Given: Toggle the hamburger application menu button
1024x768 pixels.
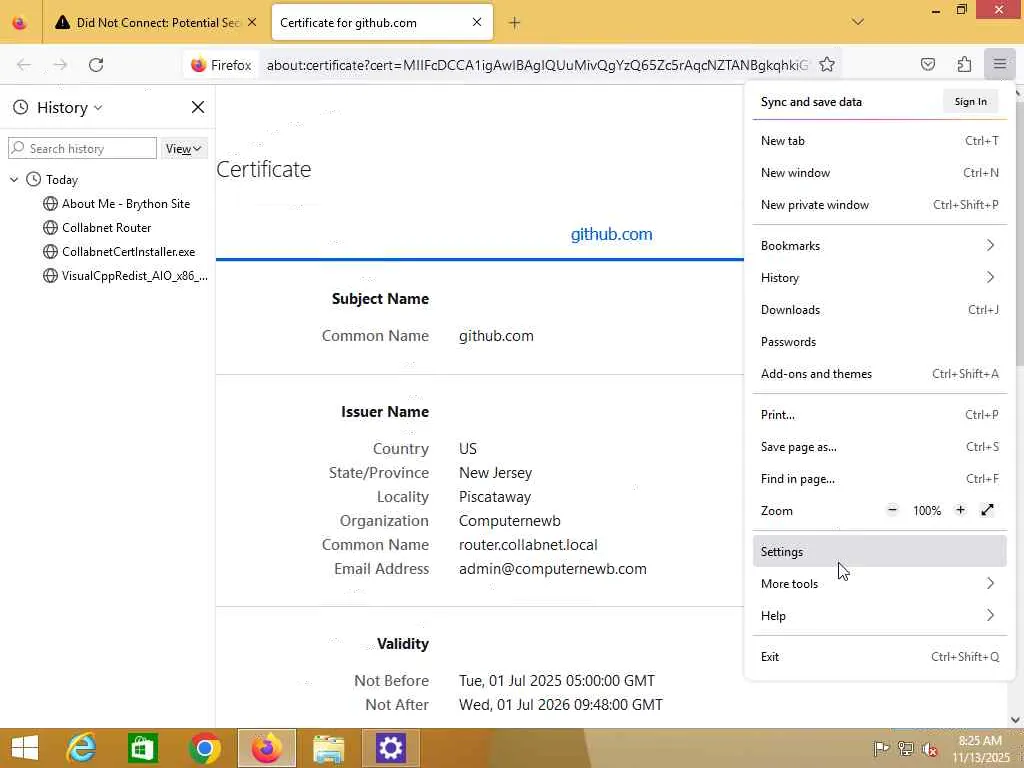Looking at the screenshot, I should (1000, 64).
